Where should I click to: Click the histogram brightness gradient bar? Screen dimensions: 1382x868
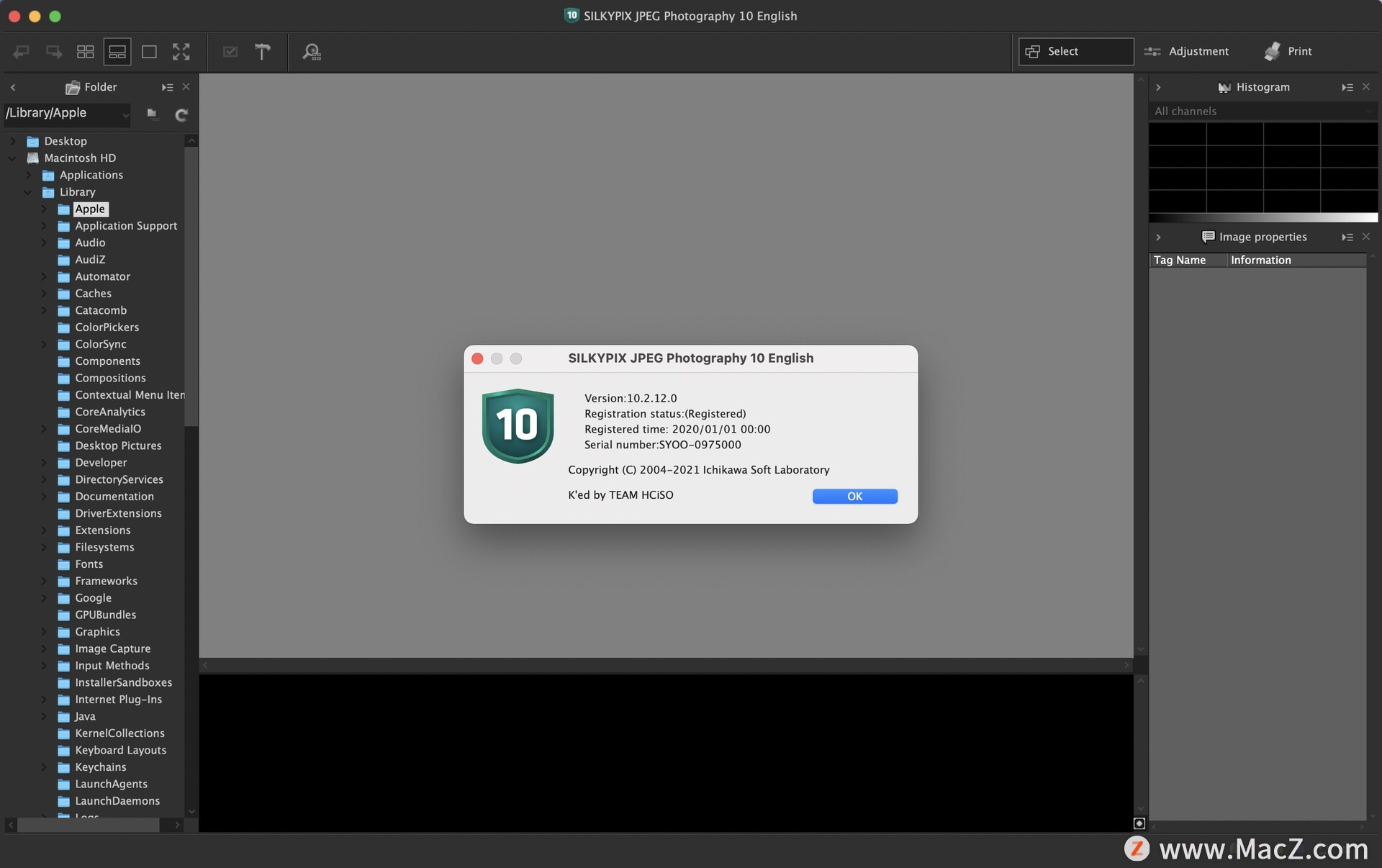pos(1263,217)
